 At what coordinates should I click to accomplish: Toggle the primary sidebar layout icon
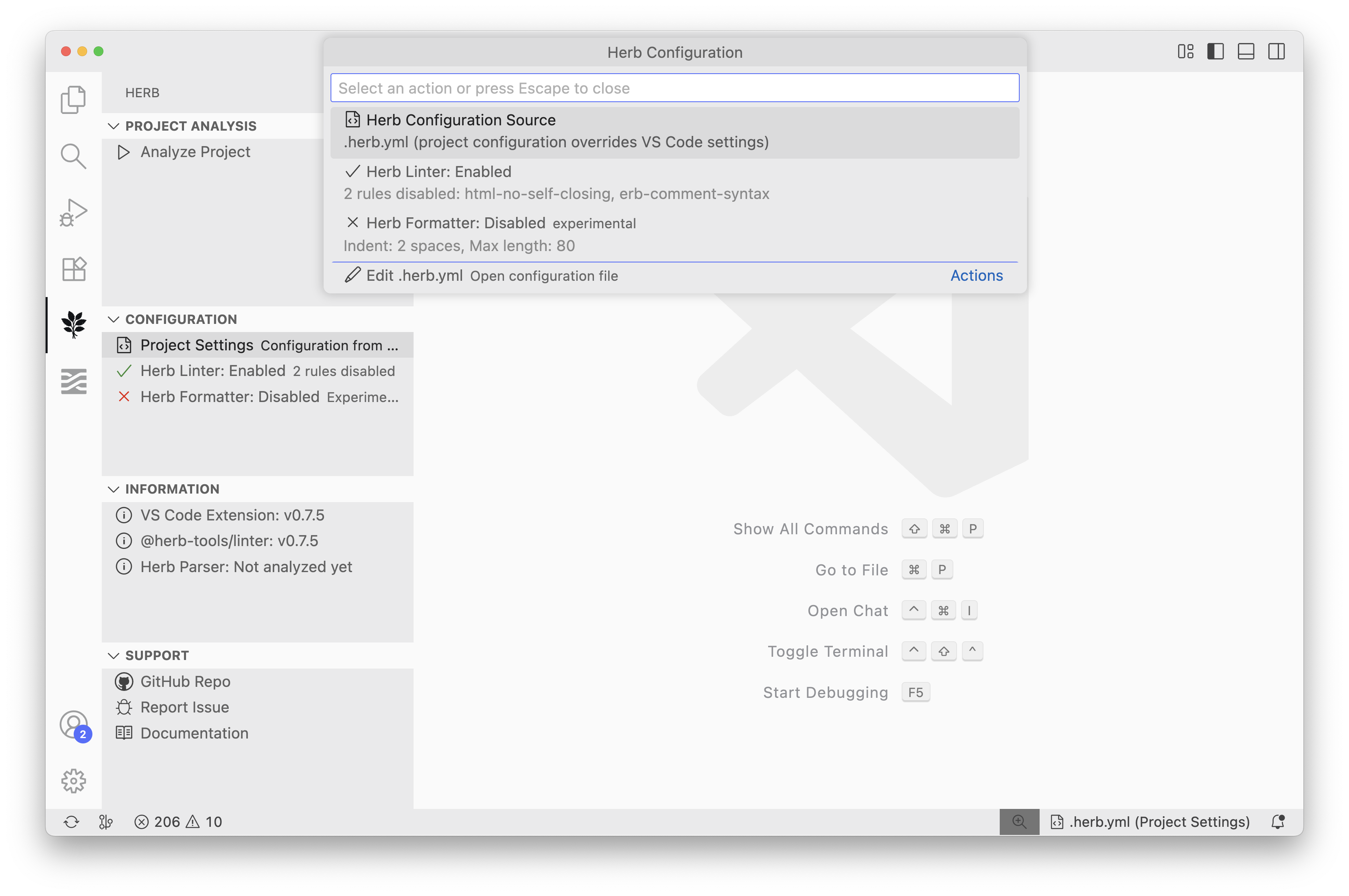coord(1216,51)
